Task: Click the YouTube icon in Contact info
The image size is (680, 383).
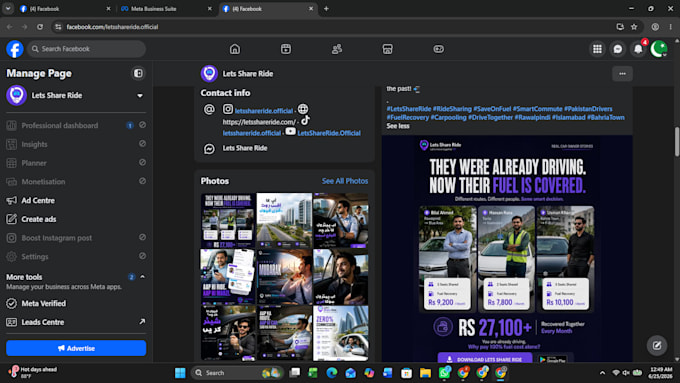Action: (290, 131)
